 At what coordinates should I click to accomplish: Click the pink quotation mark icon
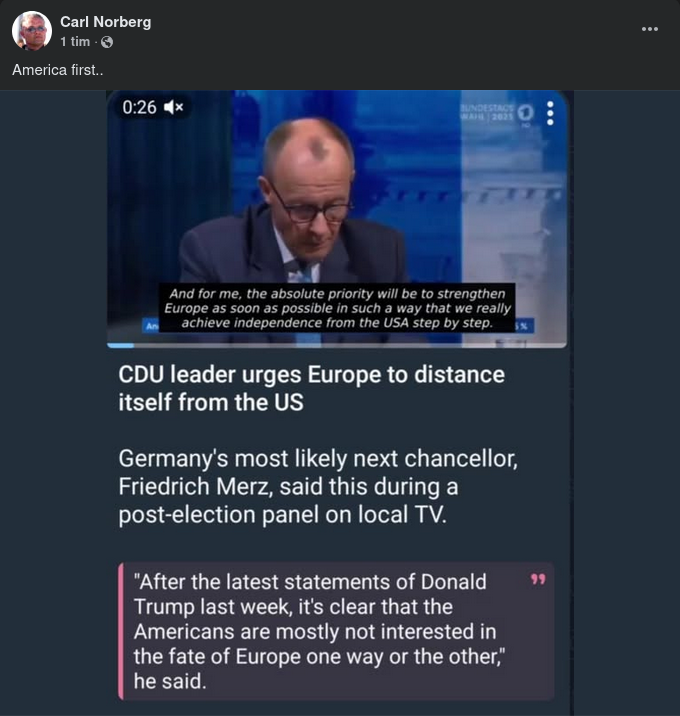point(538,580)
